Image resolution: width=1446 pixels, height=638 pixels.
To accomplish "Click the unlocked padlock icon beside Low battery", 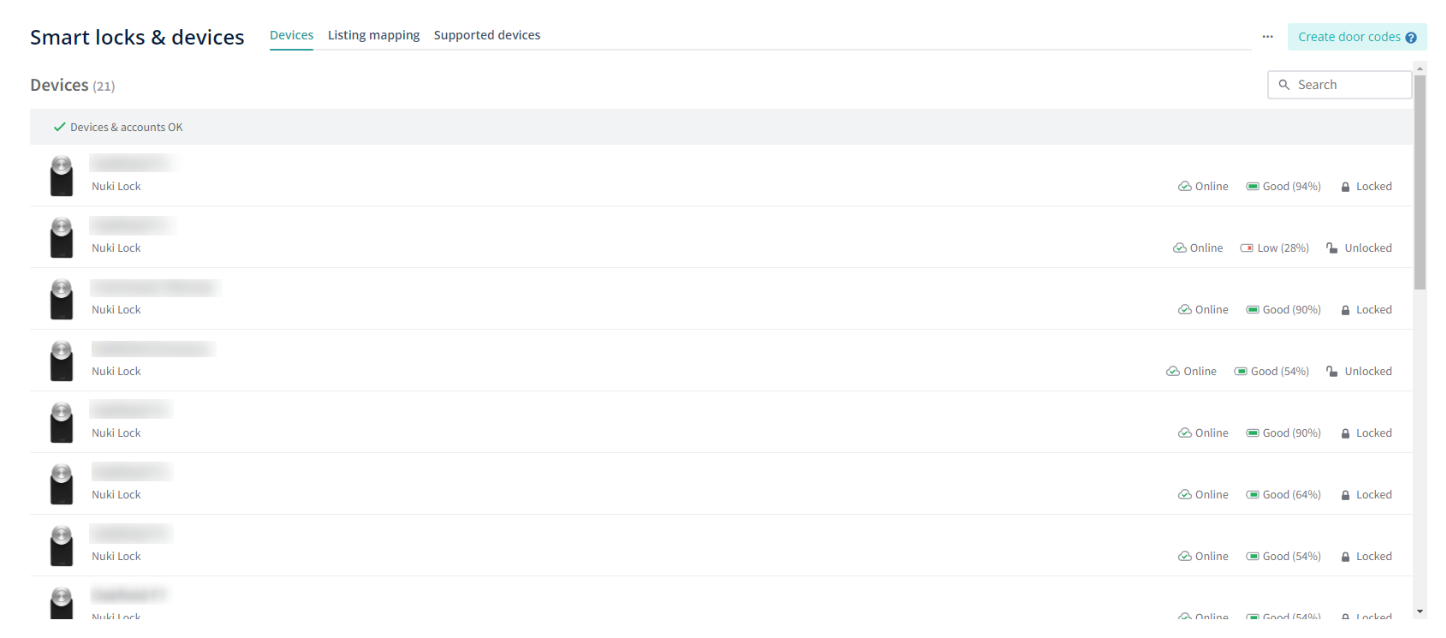I will tap(1332, 248).
